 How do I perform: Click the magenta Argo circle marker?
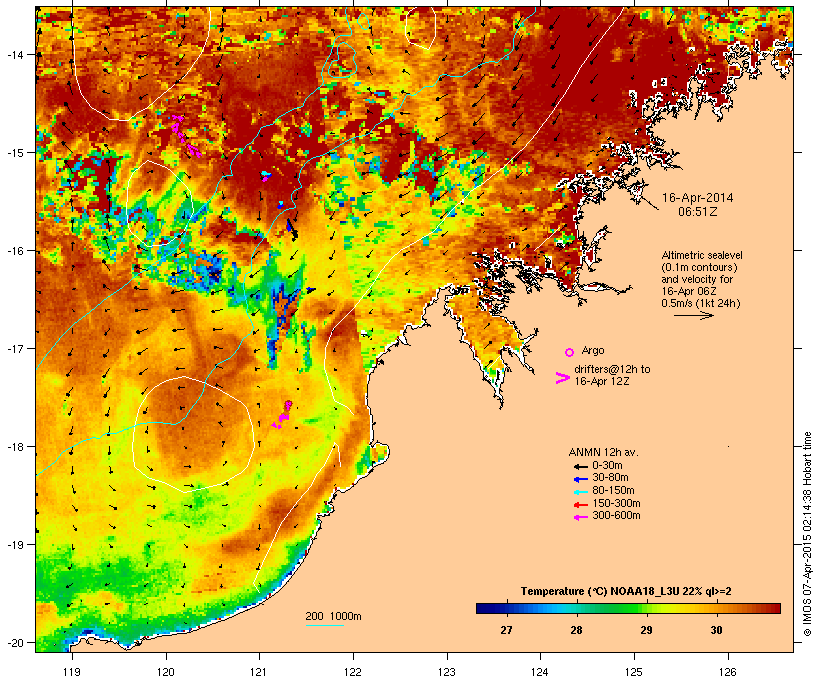(x=570, y=352)
